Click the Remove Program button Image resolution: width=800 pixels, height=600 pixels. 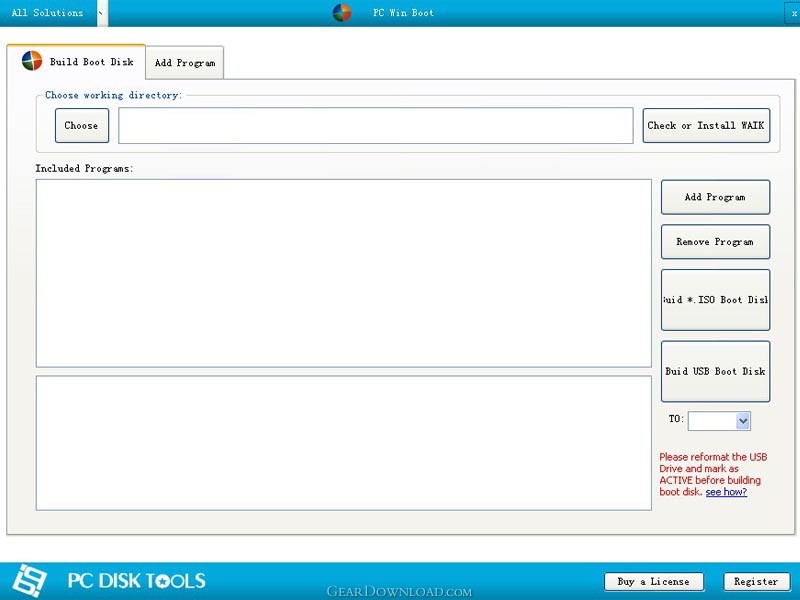pyautogui.click(x=715, y=242)
